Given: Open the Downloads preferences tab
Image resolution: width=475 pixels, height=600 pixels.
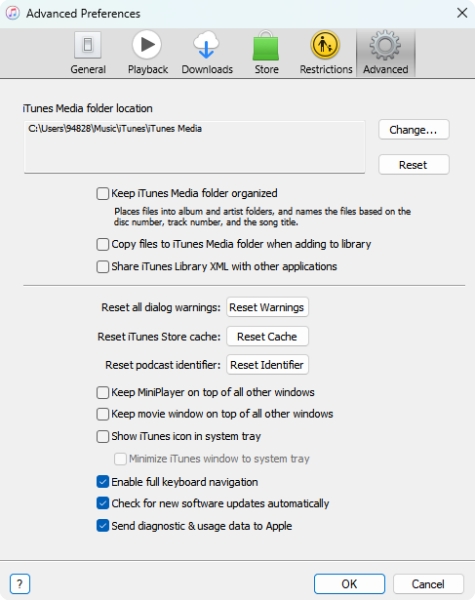Looking at the screenshot, I should [x=207, y=53].
